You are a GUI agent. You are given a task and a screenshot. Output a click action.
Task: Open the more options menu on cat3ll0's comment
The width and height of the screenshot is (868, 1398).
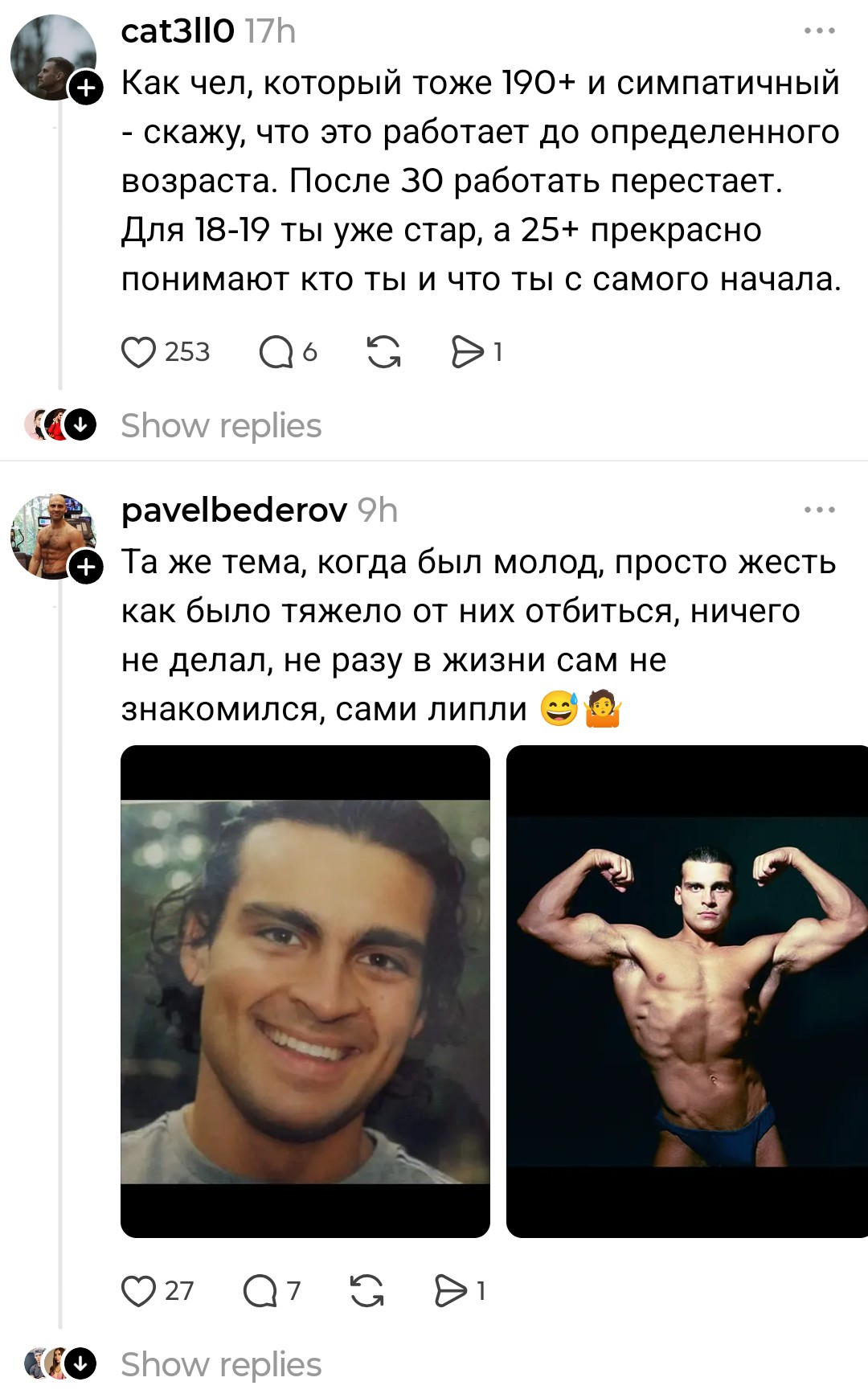pyautogui.click(x=820, y=31)
